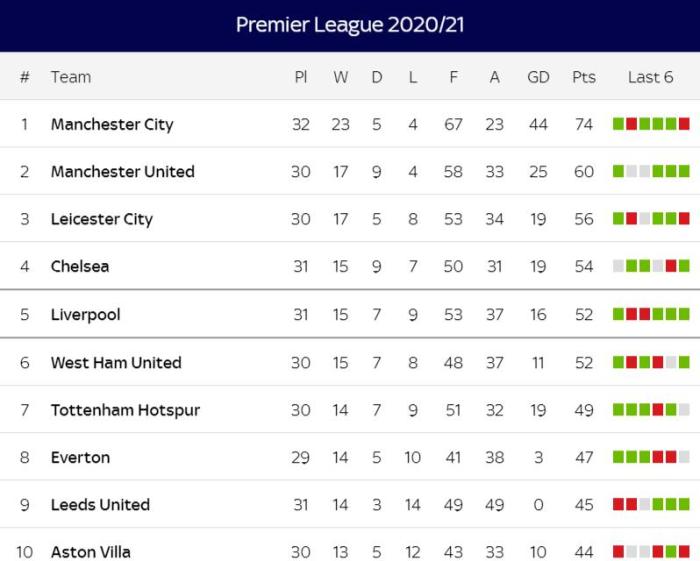700x561 pixels.
Task: Click the Leicester City team name
Action: pyautogui.click(x=101, y=219)
